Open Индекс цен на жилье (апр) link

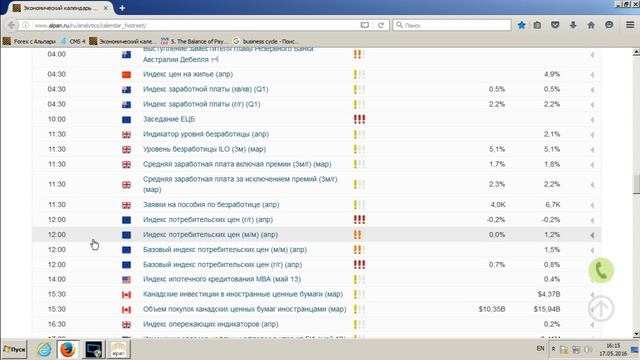point(188,74)
